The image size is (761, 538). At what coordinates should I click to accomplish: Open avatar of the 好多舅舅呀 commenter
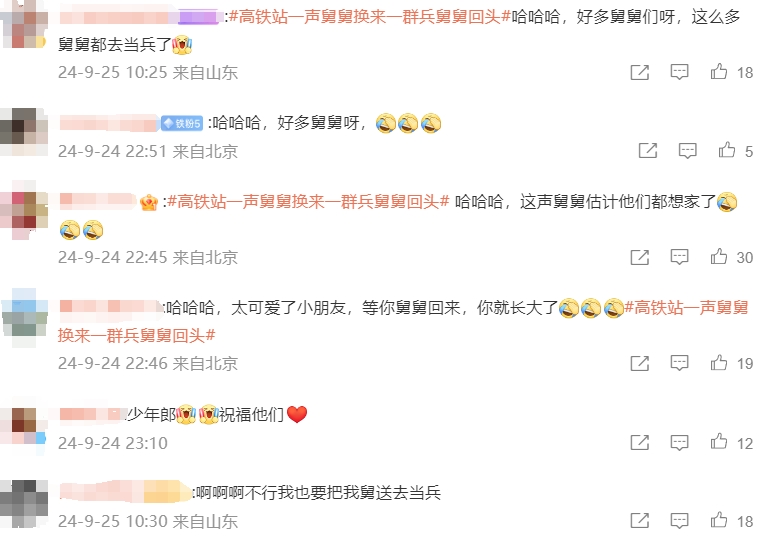[24, 131]
